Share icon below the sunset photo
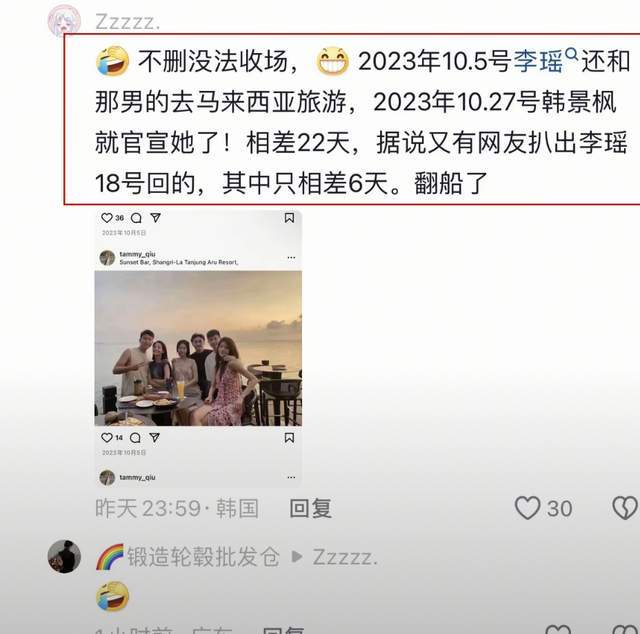The height and width of the screenshot is (634, 640). (155, 438)
